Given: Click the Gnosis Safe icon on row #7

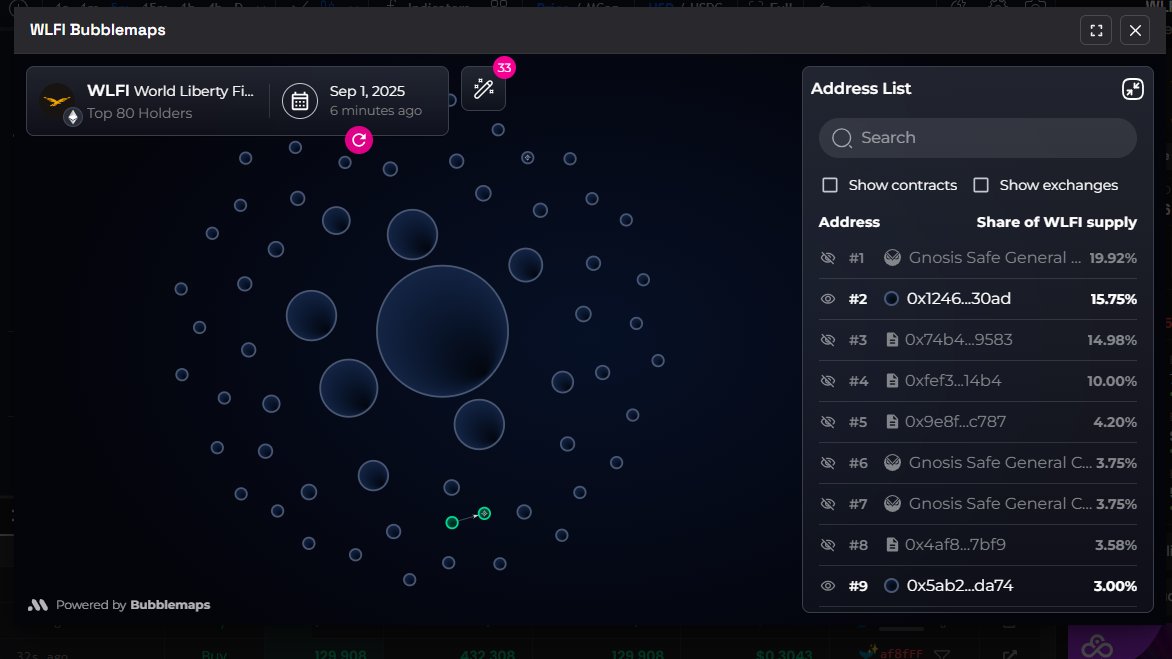Looking at the screenshot, I should tap(892, 504).
